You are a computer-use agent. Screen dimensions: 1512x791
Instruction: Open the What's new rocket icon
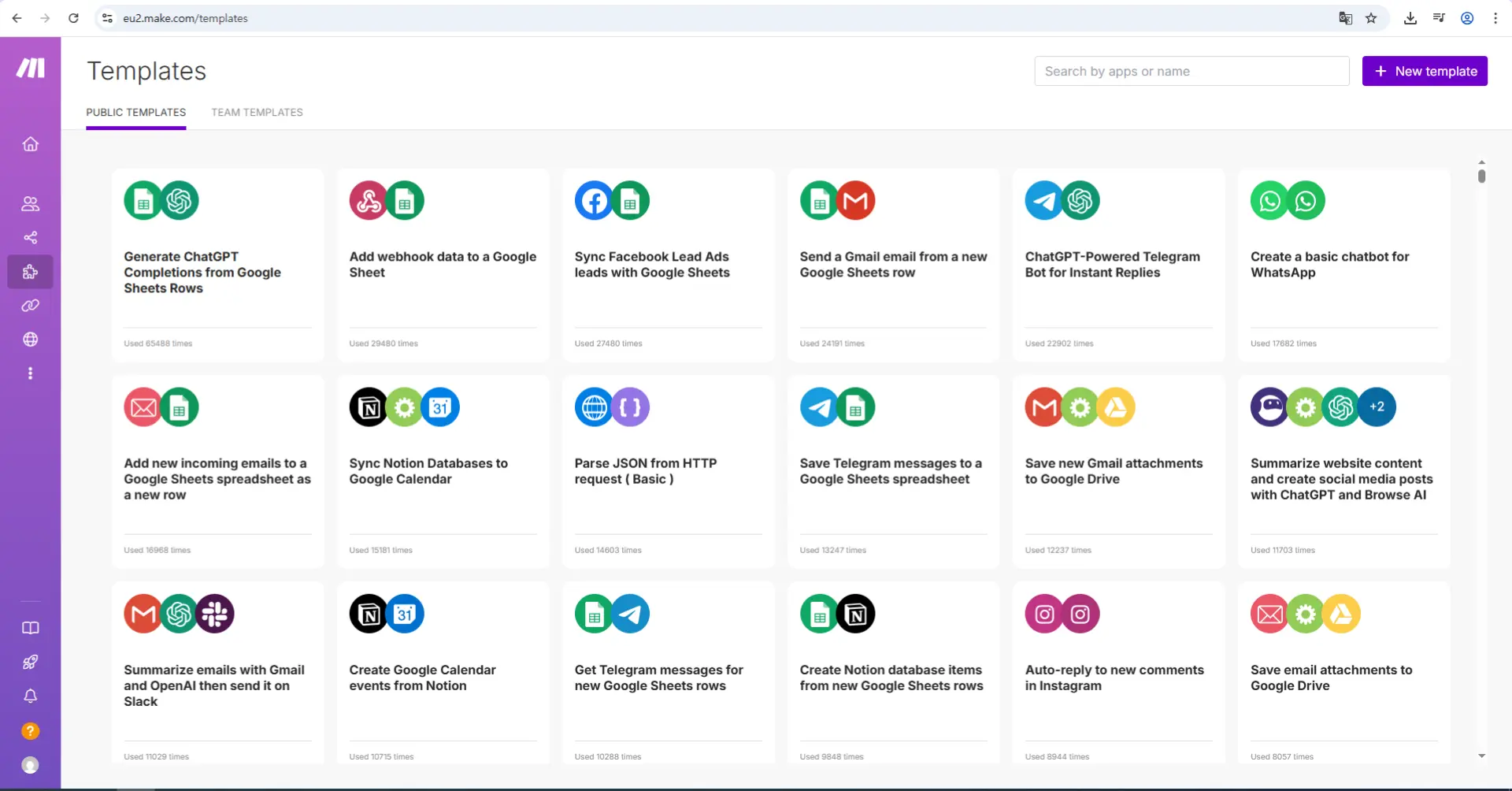click(30, 663)
